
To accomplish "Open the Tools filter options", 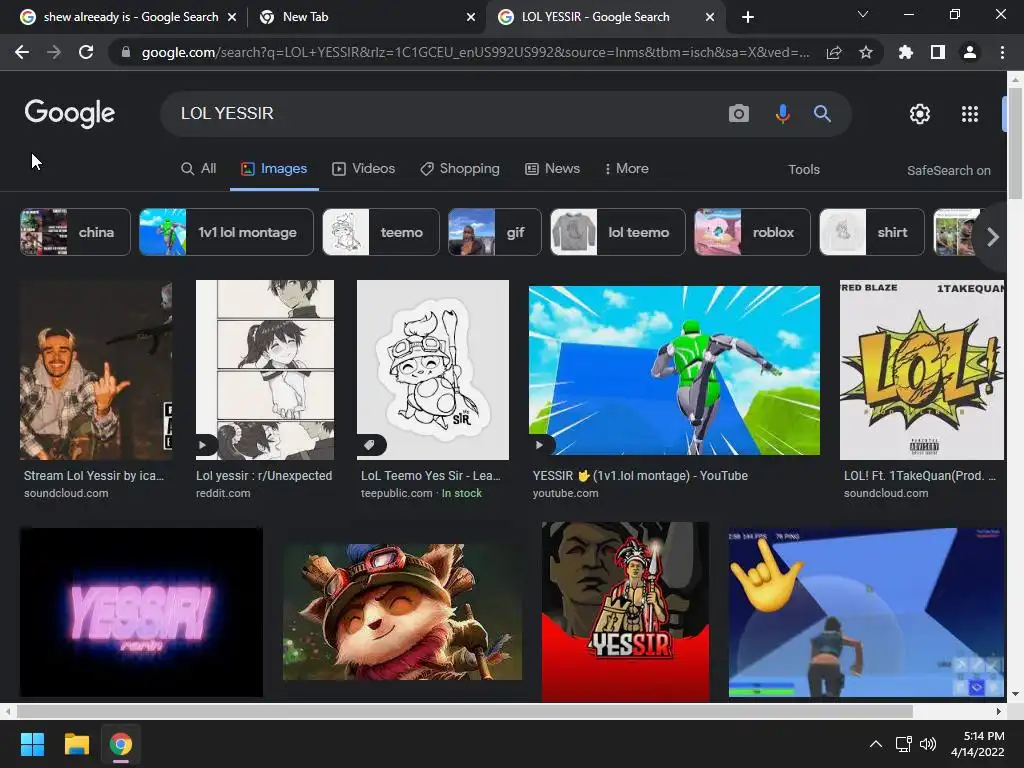I will 803,169.
